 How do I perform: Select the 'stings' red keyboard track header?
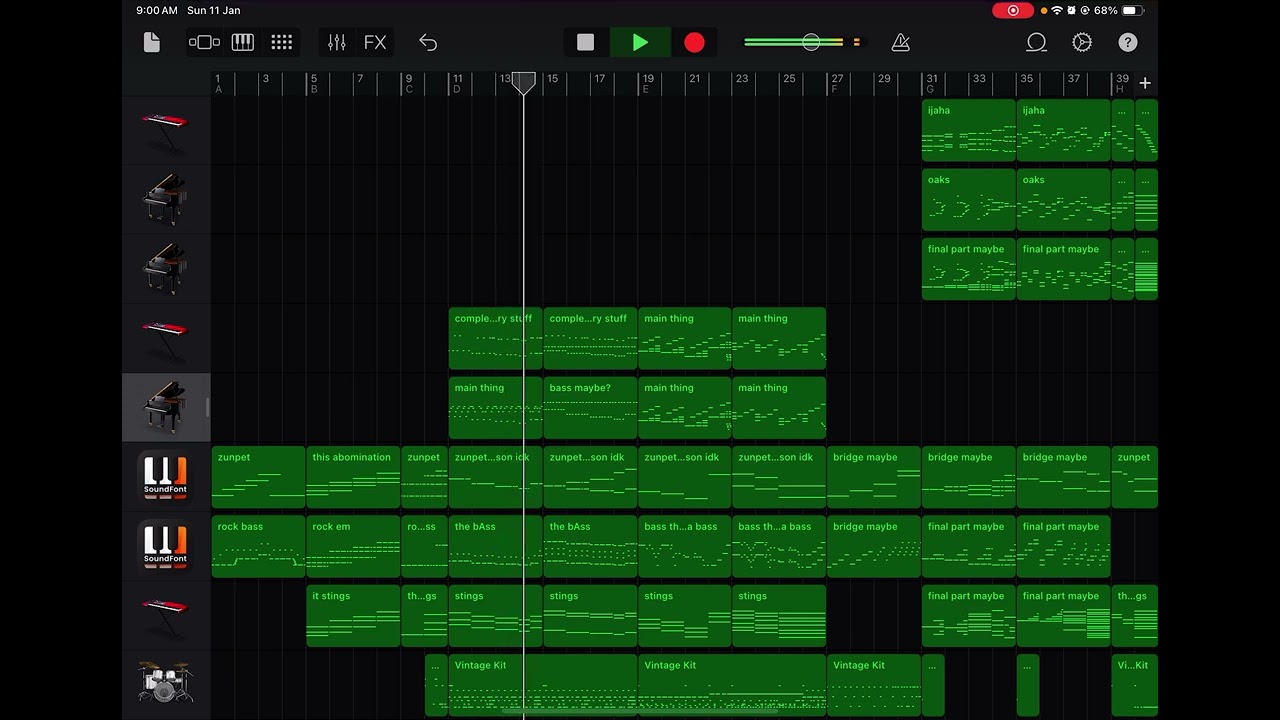tap(166, 615)
